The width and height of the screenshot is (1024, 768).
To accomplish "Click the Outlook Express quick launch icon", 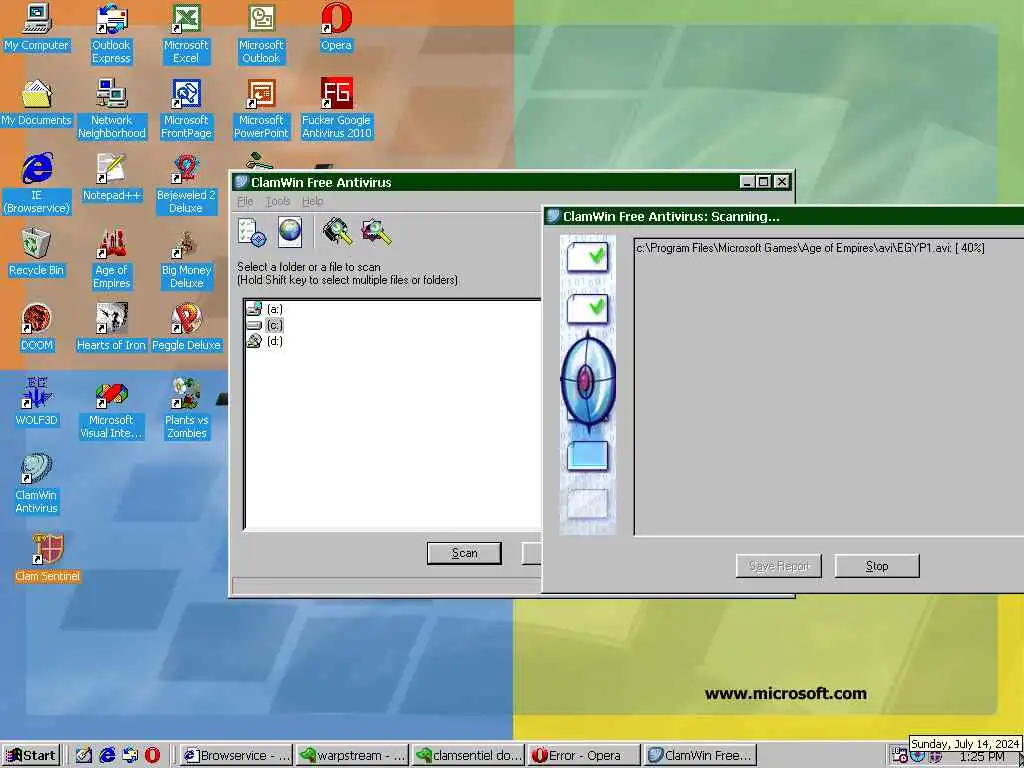I will (130, 756).
